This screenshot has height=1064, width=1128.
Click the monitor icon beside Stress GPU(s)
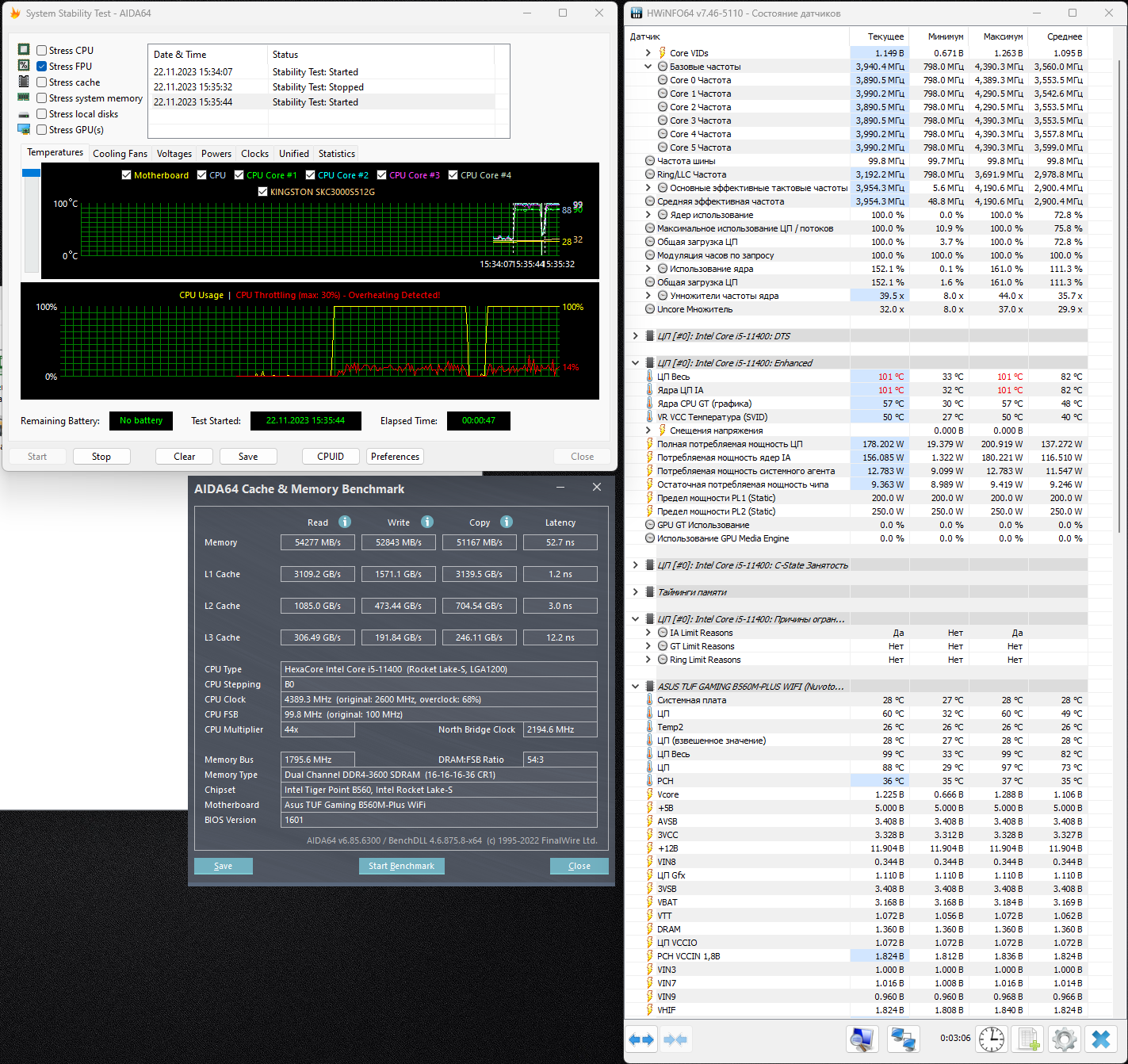[24, 129]
